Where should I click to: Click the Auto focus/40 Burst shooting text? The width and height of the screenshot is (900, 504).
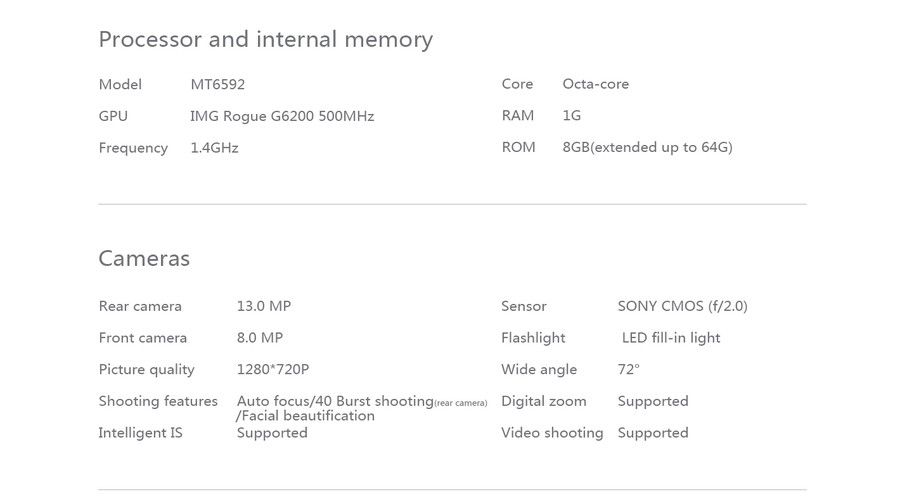click(x=335, y=401)
